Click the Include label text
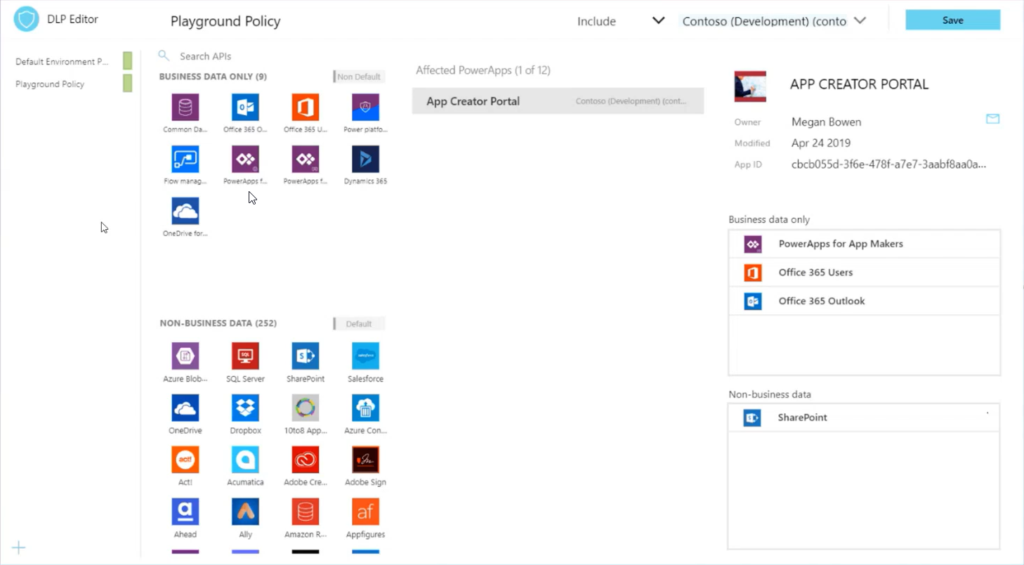 point(596,21)
